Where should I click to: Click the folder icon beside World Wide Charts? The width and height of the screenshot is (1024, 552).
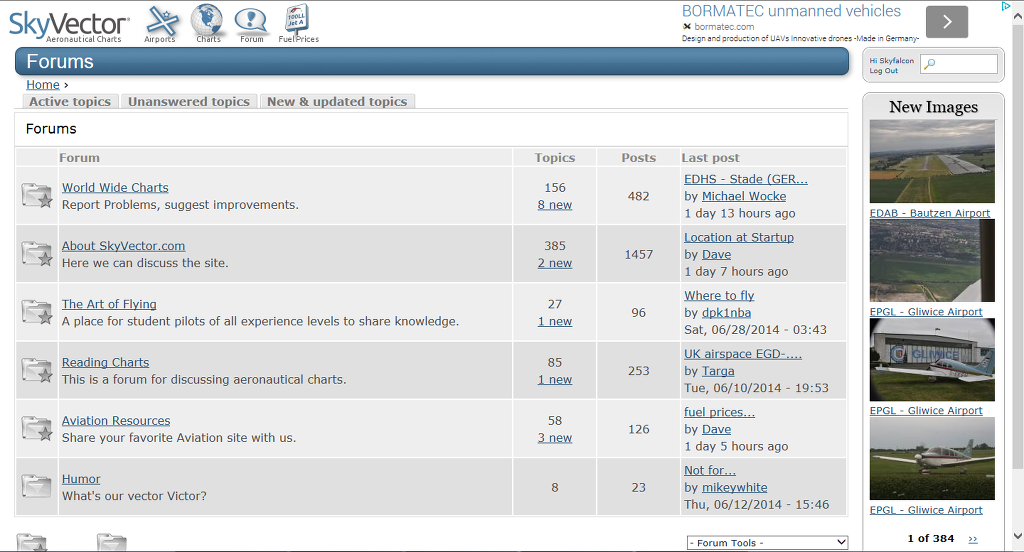(37, 195)
